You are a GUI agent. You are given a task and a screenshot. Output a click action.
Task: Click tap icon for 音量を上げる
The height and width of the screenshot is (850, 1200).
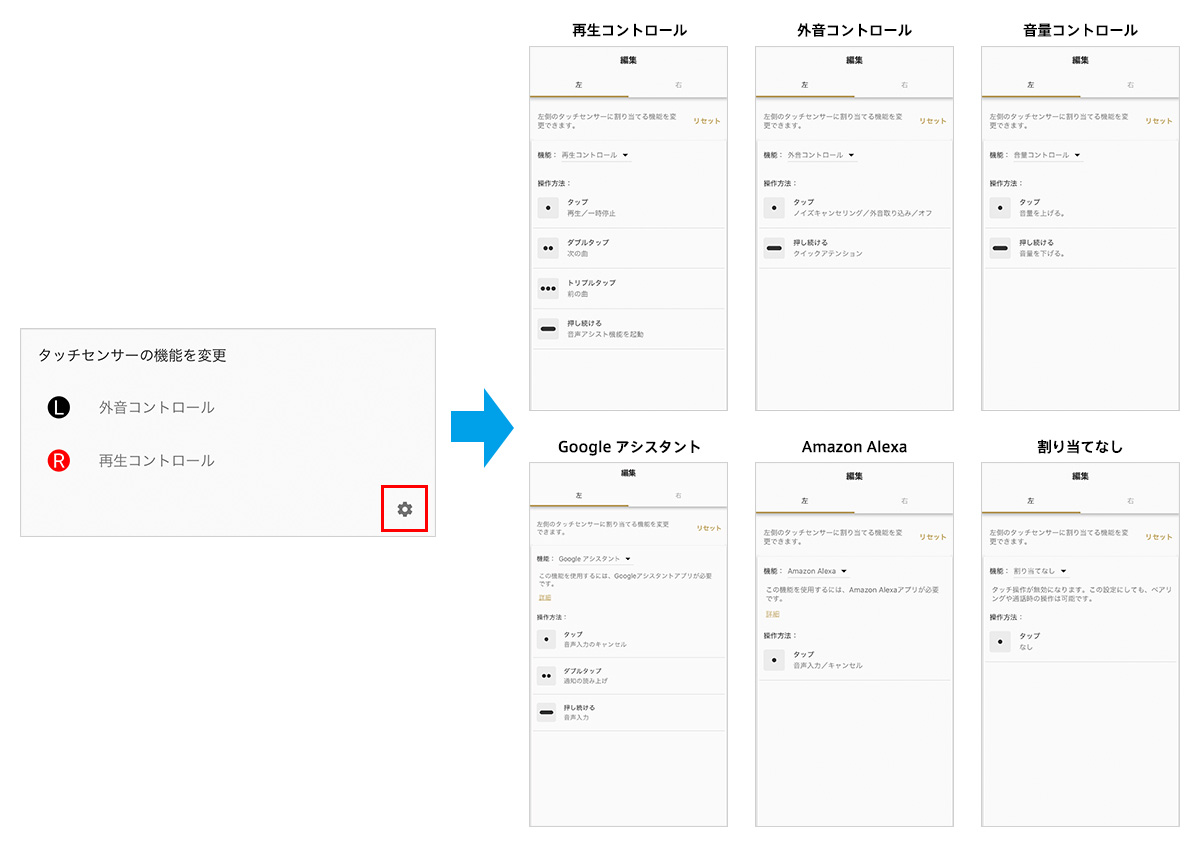click(x=1000, y=207)
